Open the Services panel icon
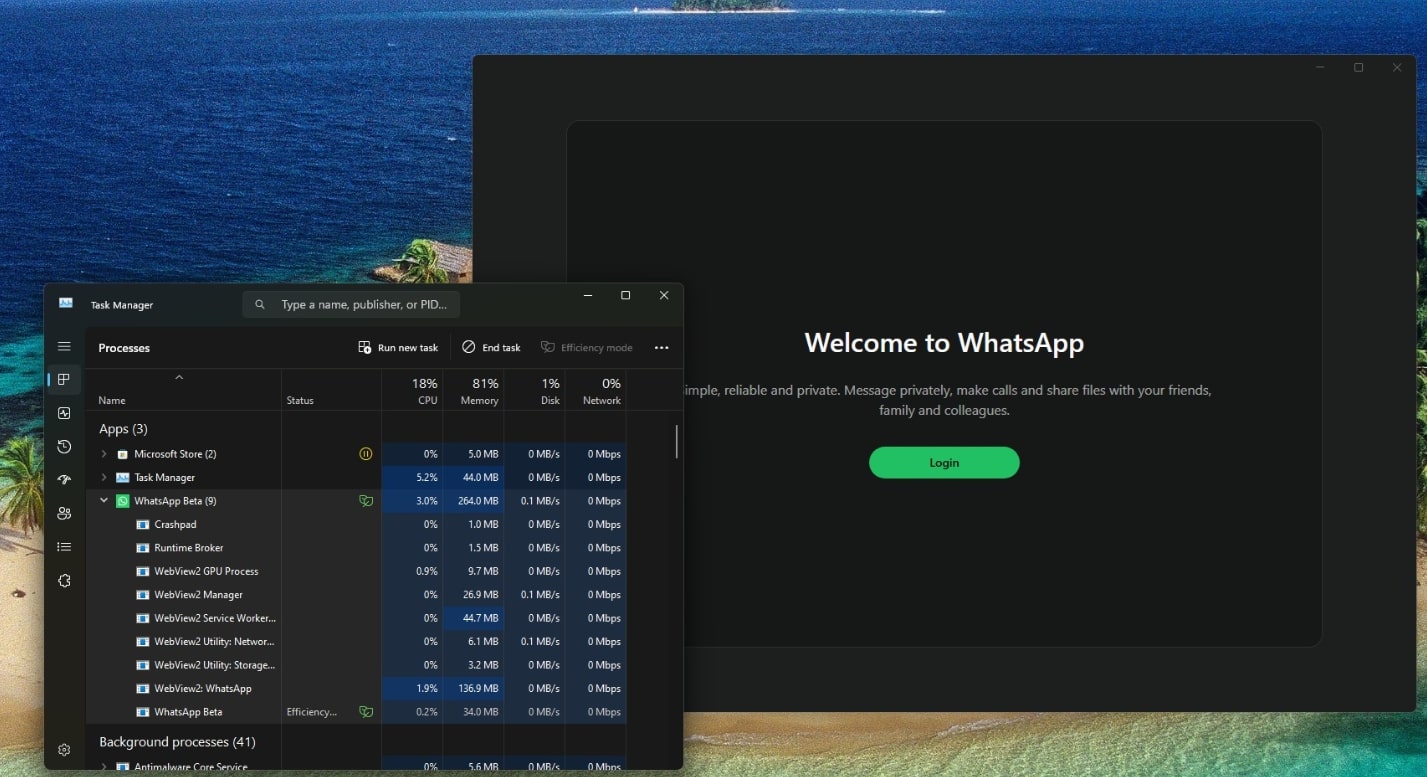The width and height of the screenshot is (1427, 777). click(x=64, y=580)
